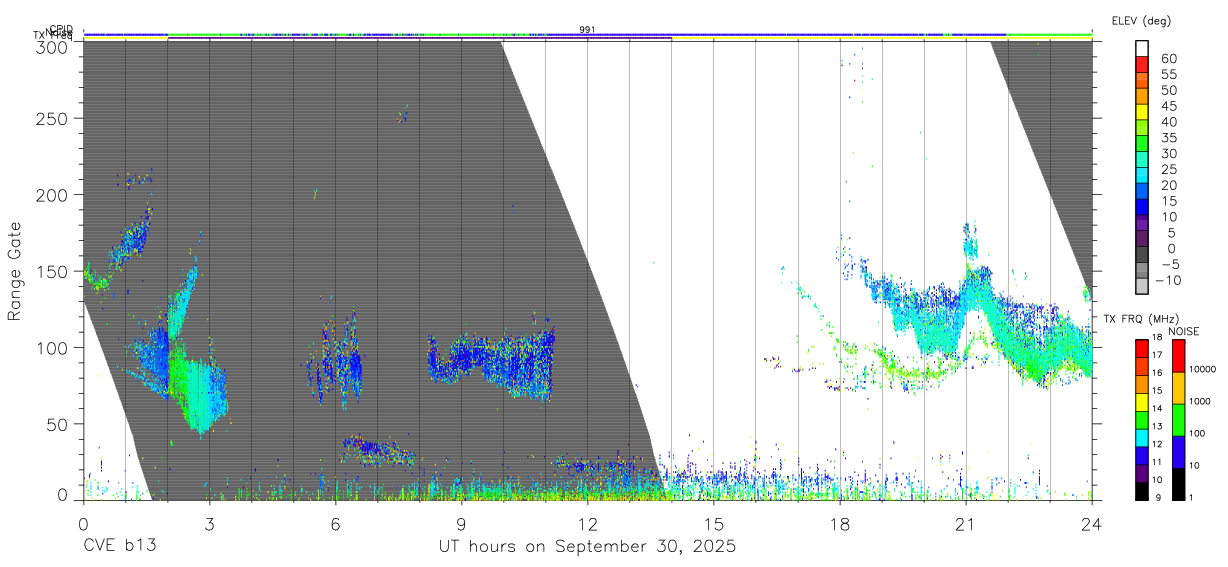
Task: Click the 'Range Gate' y-axis title
Action: pyautogui.click(x=15, y=272)
